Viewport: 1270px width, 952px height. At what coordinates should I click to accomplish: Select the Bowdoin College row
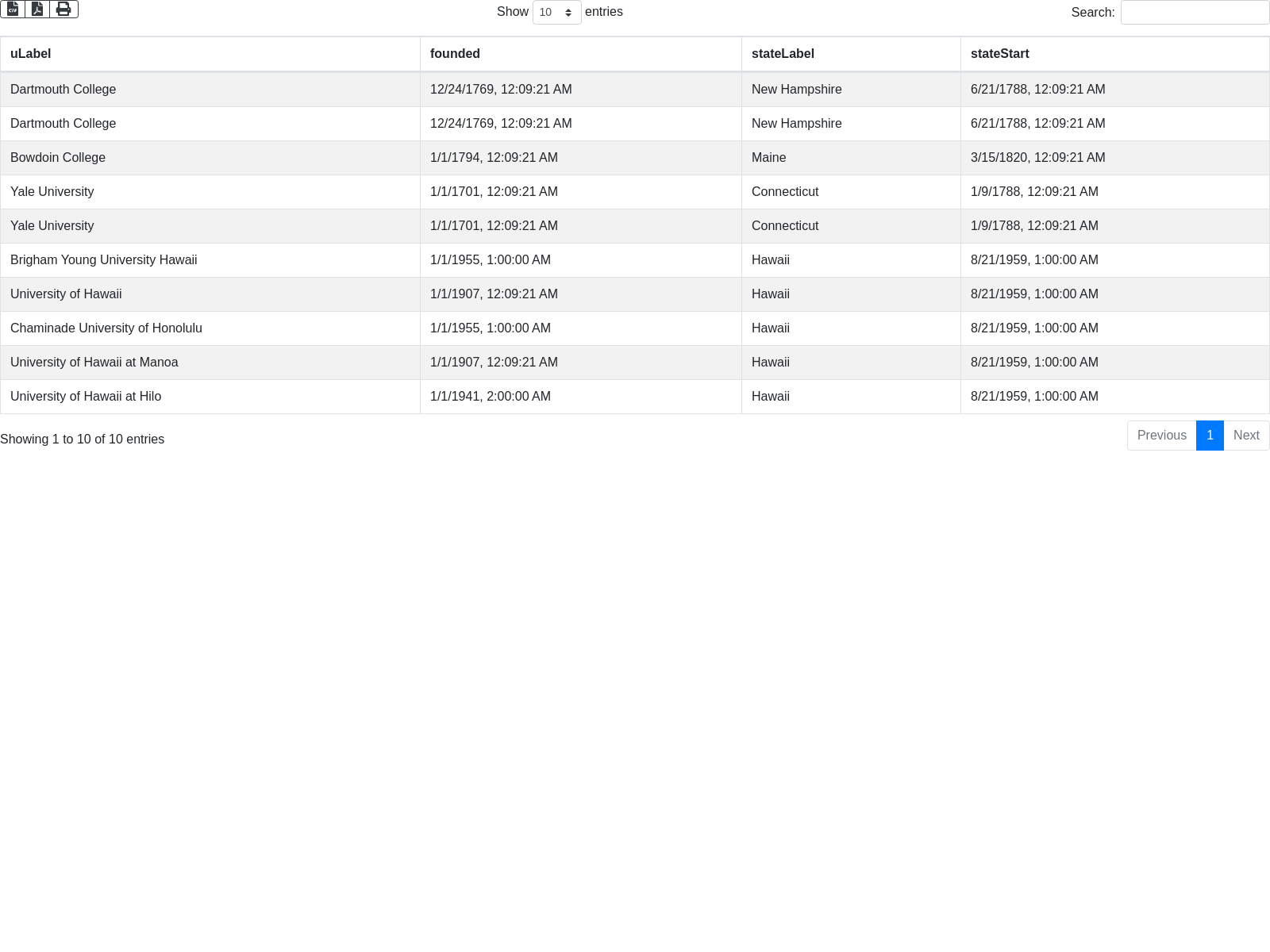coord(58,158)
